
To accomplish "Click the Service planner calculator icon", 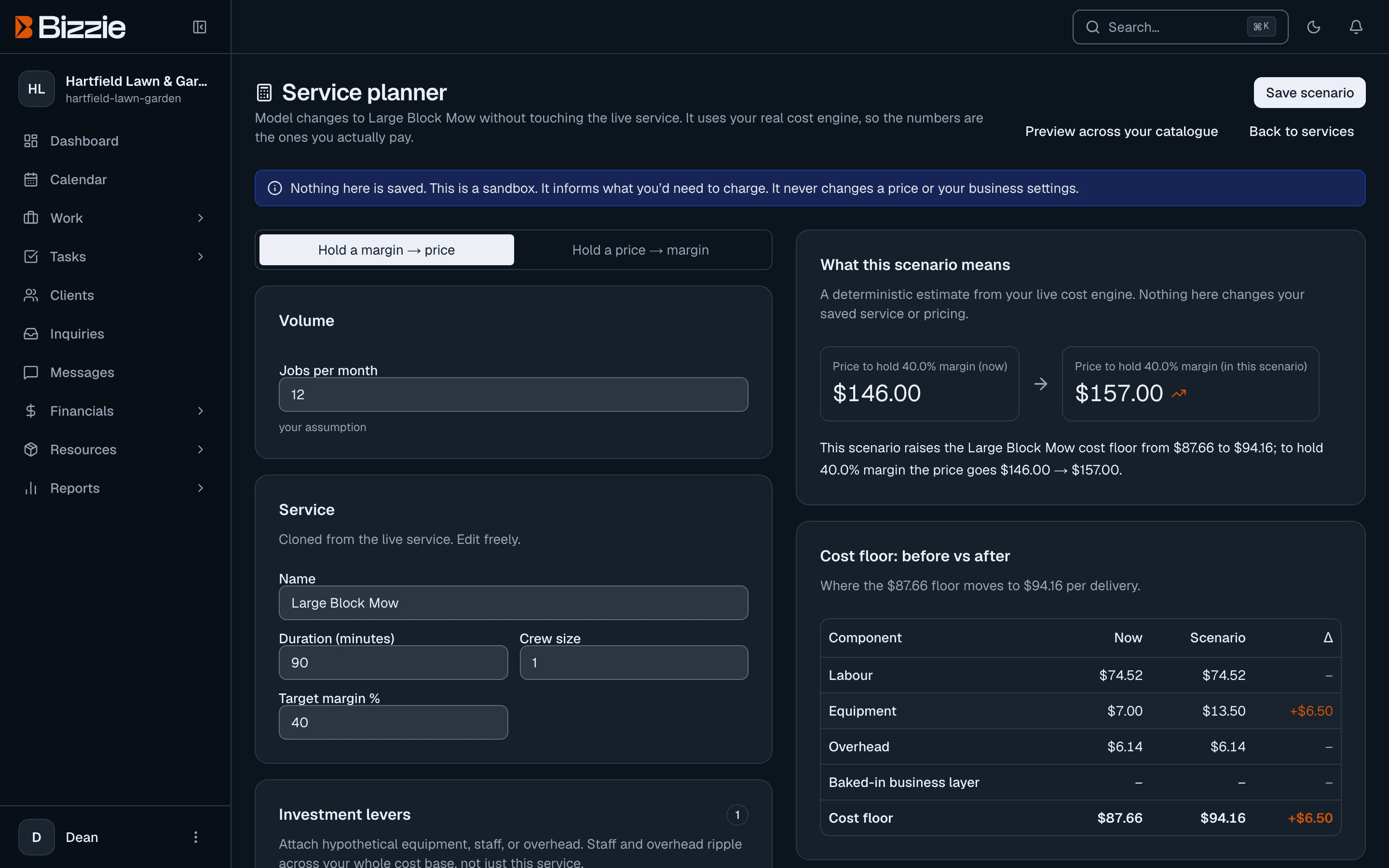I will [x=264, y=93].
